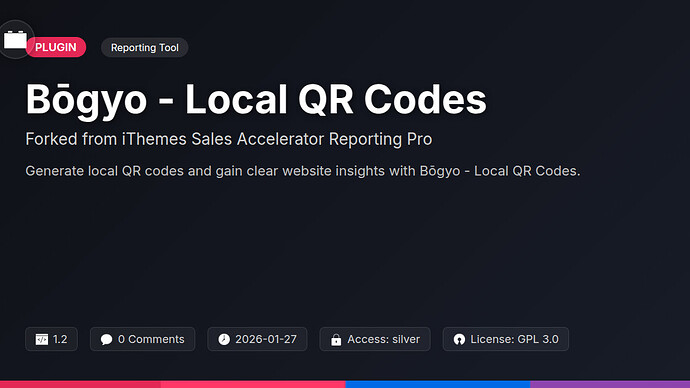Select the red PLUGIN badge

click(x=56, y=47)
